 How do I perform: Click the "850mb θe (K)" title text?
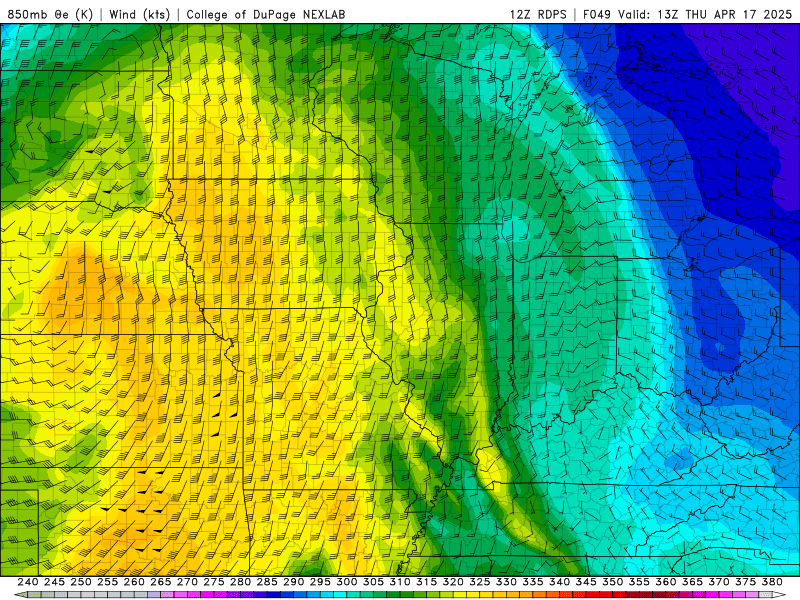(50, 14)
